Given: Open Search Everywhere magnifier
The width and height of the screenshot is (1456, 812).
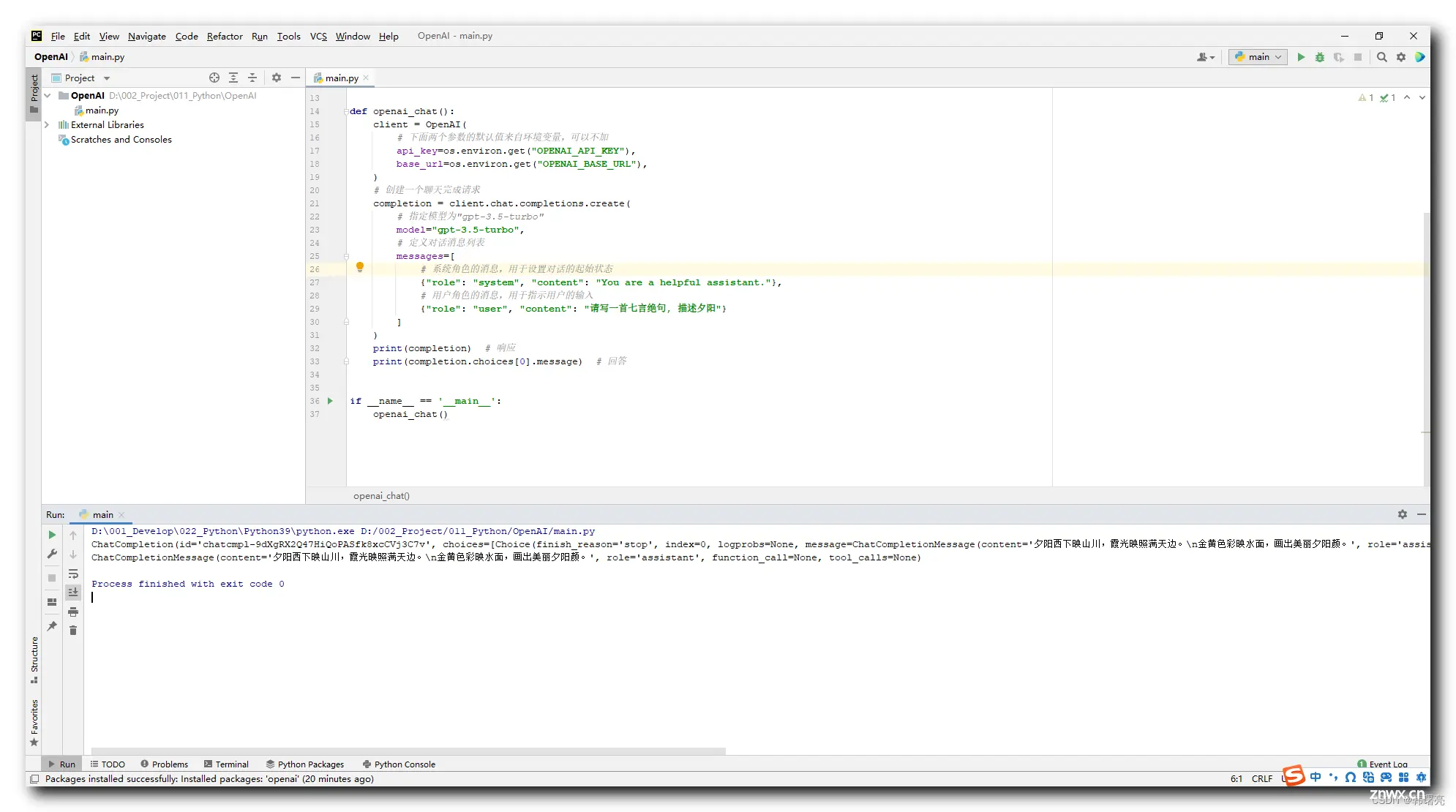Looking at the screenshot, I should coord(1382,57).
